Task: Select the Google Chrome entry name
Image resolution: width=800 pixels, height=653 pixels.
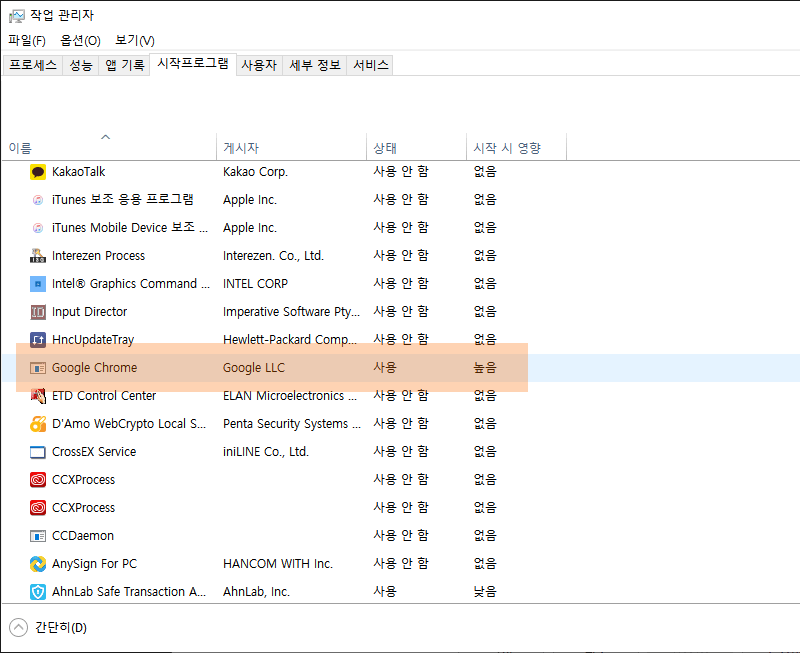Action: coord(94,368)
